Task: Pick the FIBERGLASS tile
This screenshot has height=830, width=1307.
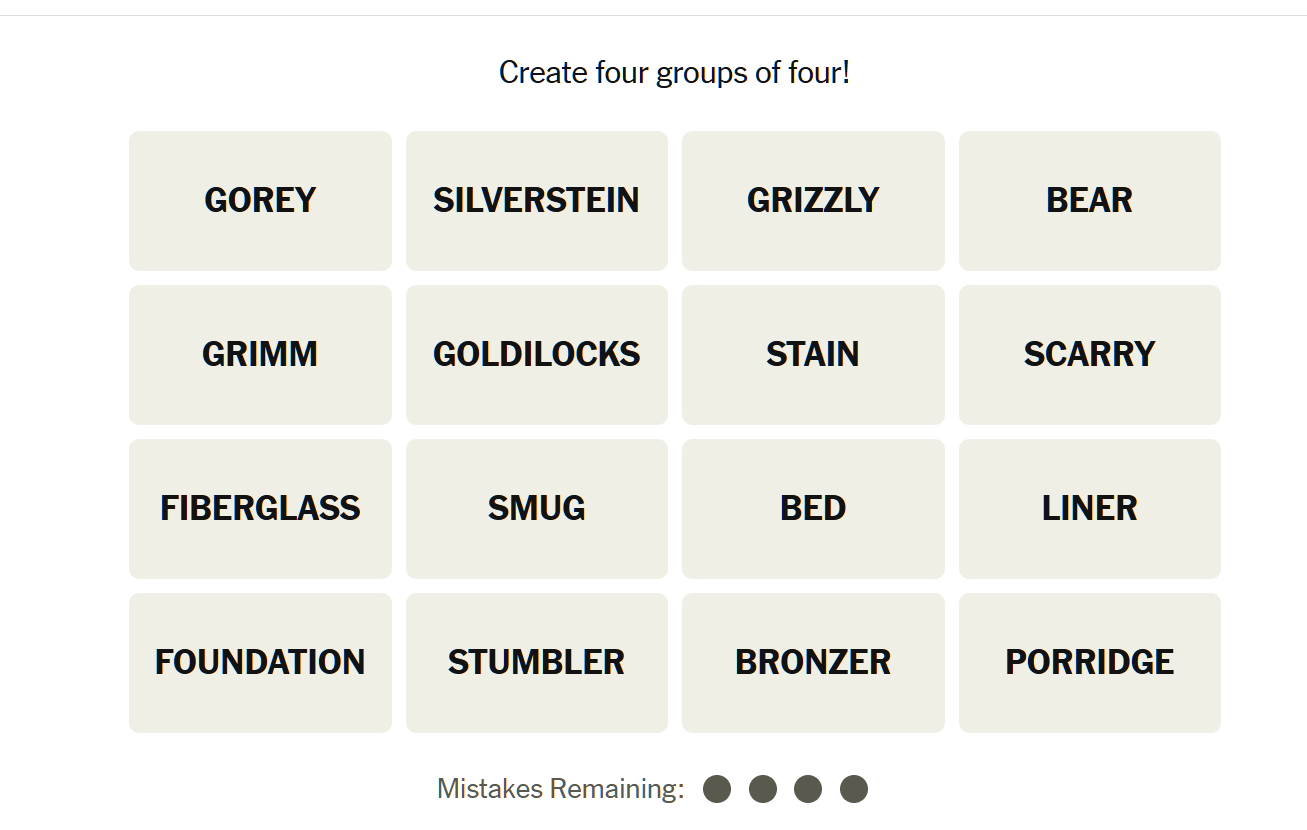Action: [260, 508]
